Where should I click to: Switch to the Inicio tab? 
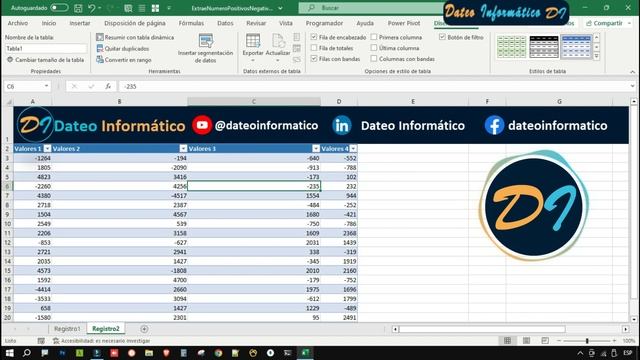49,23
